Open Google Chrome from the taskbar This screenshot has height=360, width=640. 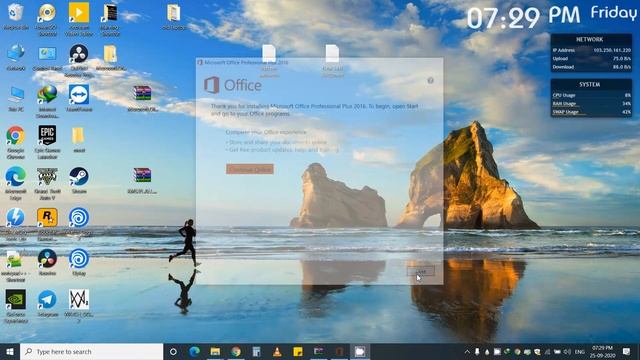coord(236,351)
